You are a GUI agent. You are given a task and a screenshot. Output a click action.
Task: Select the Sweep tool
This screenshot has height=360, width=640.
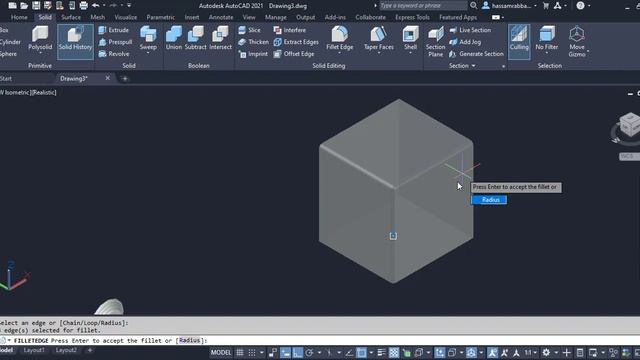[x=148, y=39]
